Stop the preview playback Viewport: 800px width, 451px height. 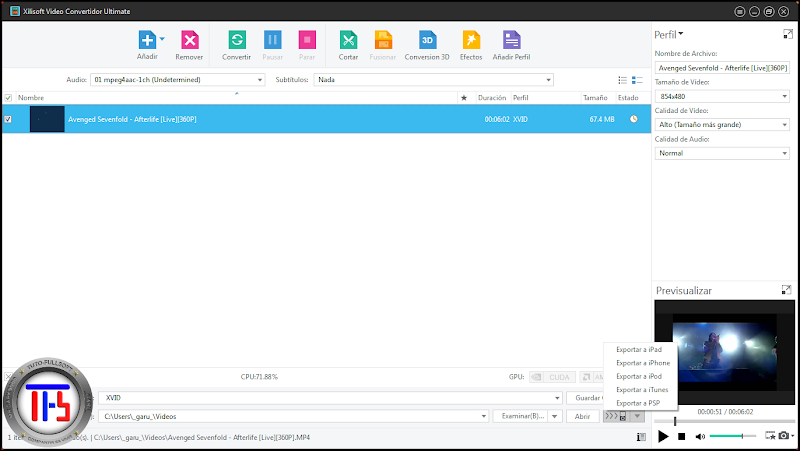coord(681,436)
